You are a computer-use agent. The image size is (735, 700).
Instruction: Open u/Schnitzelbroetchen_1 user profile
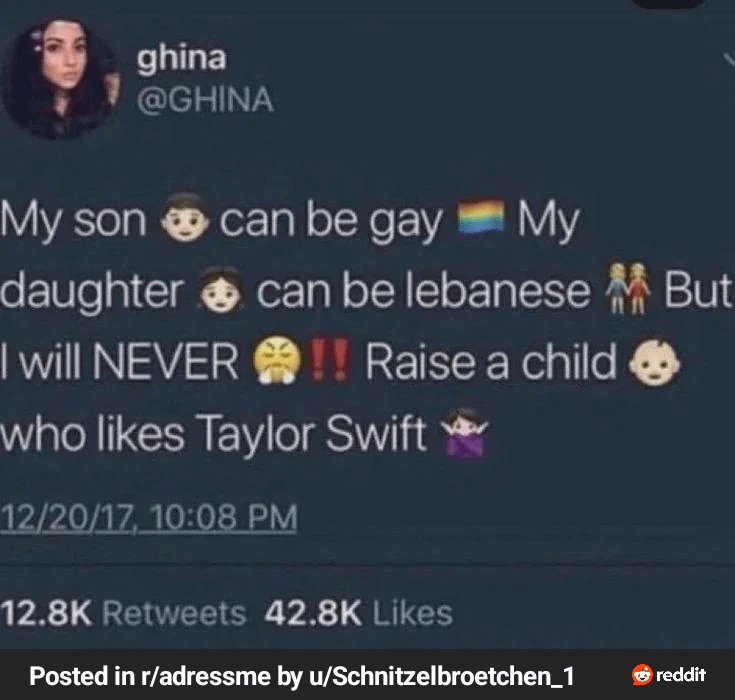(x=441, y=676)
